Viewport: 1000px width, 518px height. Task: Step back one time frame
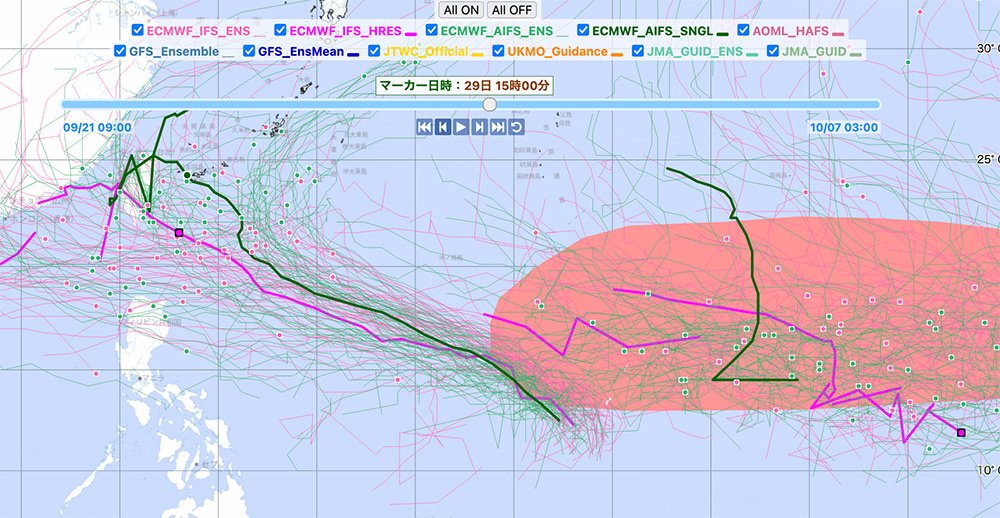443,127
